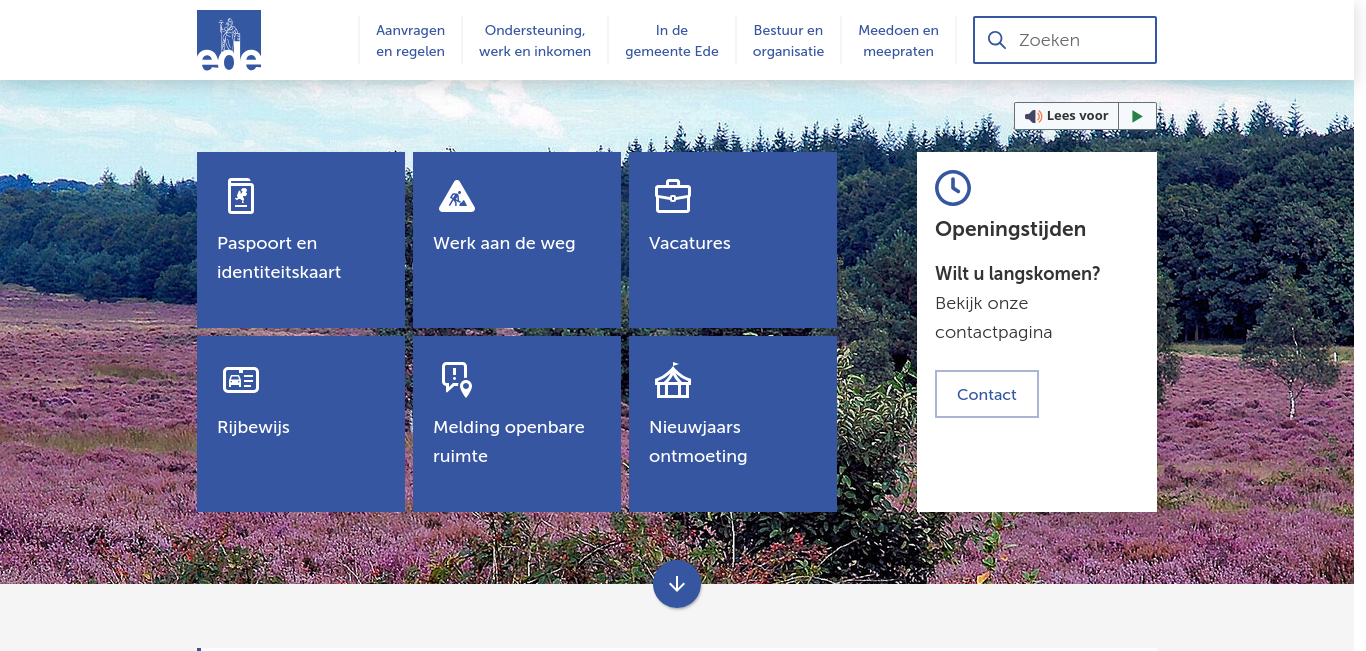
Task: Open Melding openbare ruimte link
Action: coord(517,424)
